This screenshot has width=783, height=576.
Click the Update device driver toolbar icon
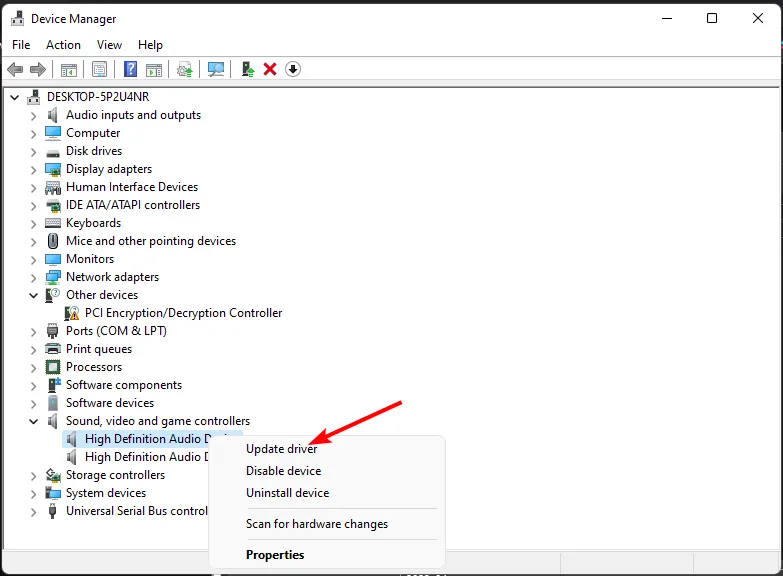click(185, 69)
